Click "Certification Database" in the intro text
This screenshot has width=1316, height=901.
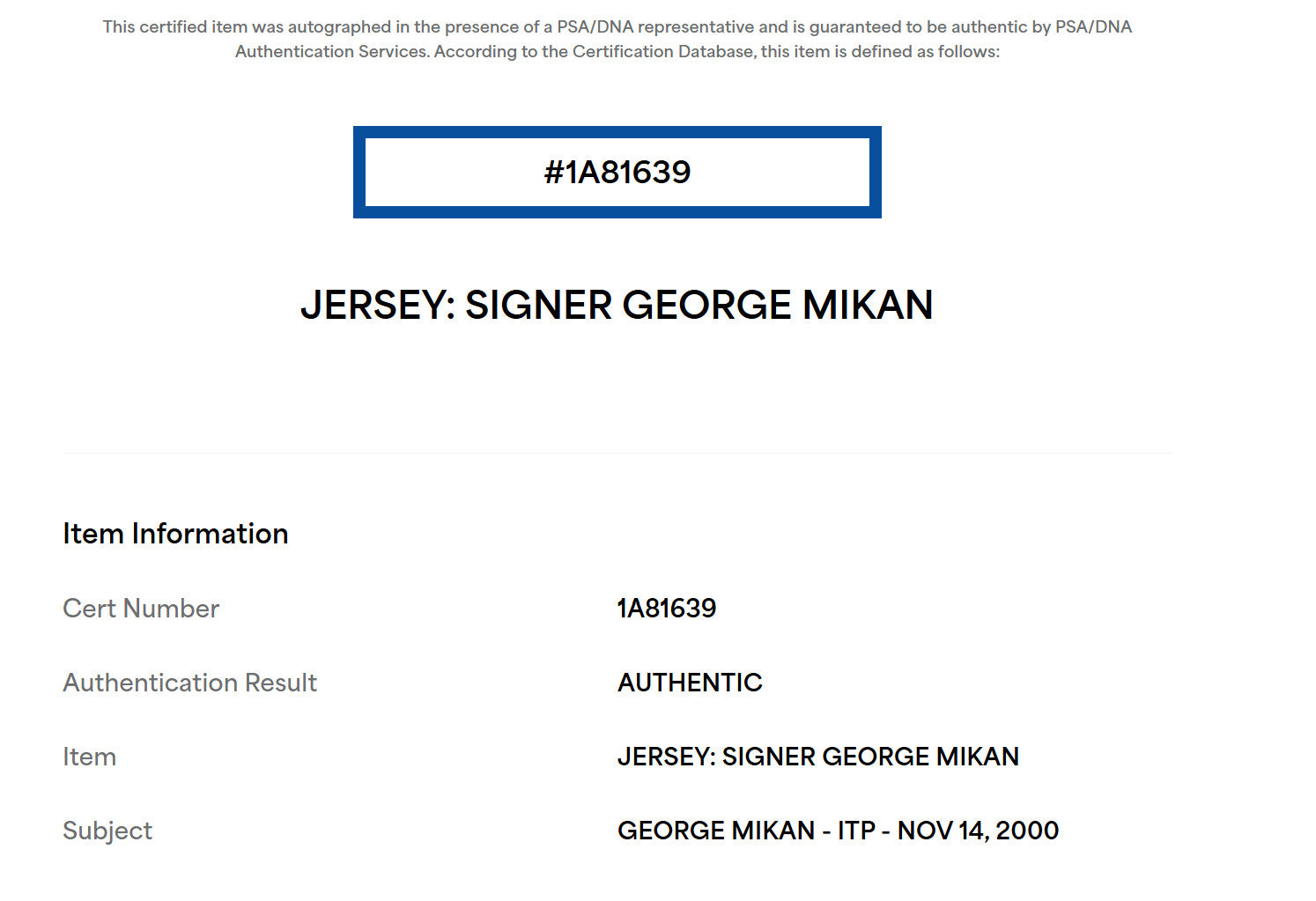[x=663, y=52]
